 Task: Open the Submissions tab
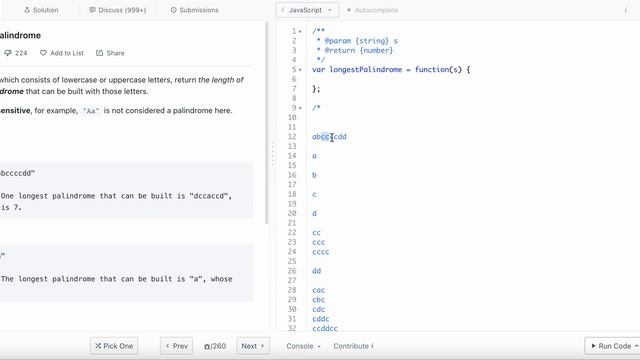click(x=194, y=10)
